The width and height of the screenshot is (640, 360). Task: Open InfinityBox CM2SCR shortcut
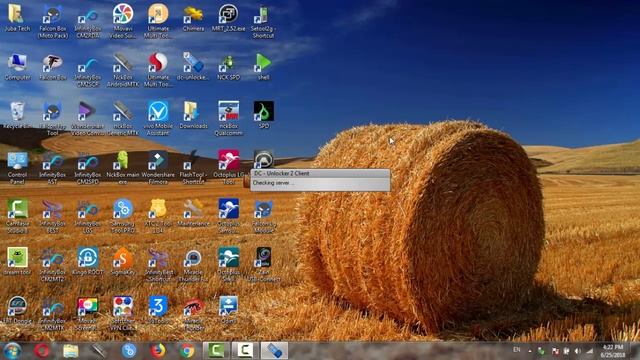(x=88, y=70)
